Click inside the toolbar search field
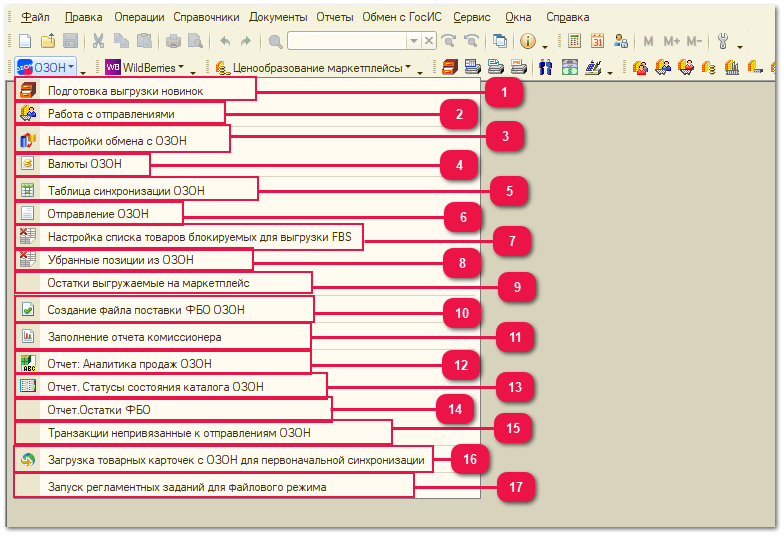The height and width of the screenshot is (536, 784). [348, 41]
